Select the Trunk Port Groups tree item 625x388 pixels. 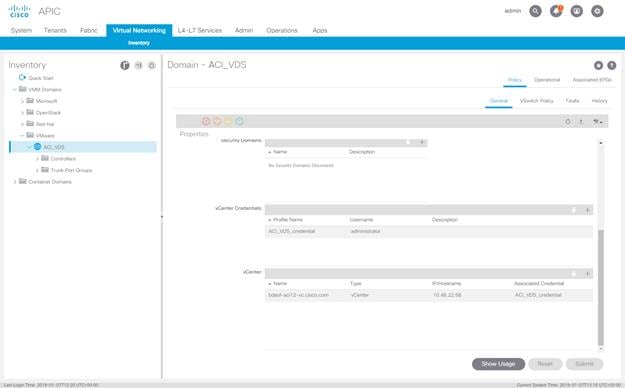point(71,170)
